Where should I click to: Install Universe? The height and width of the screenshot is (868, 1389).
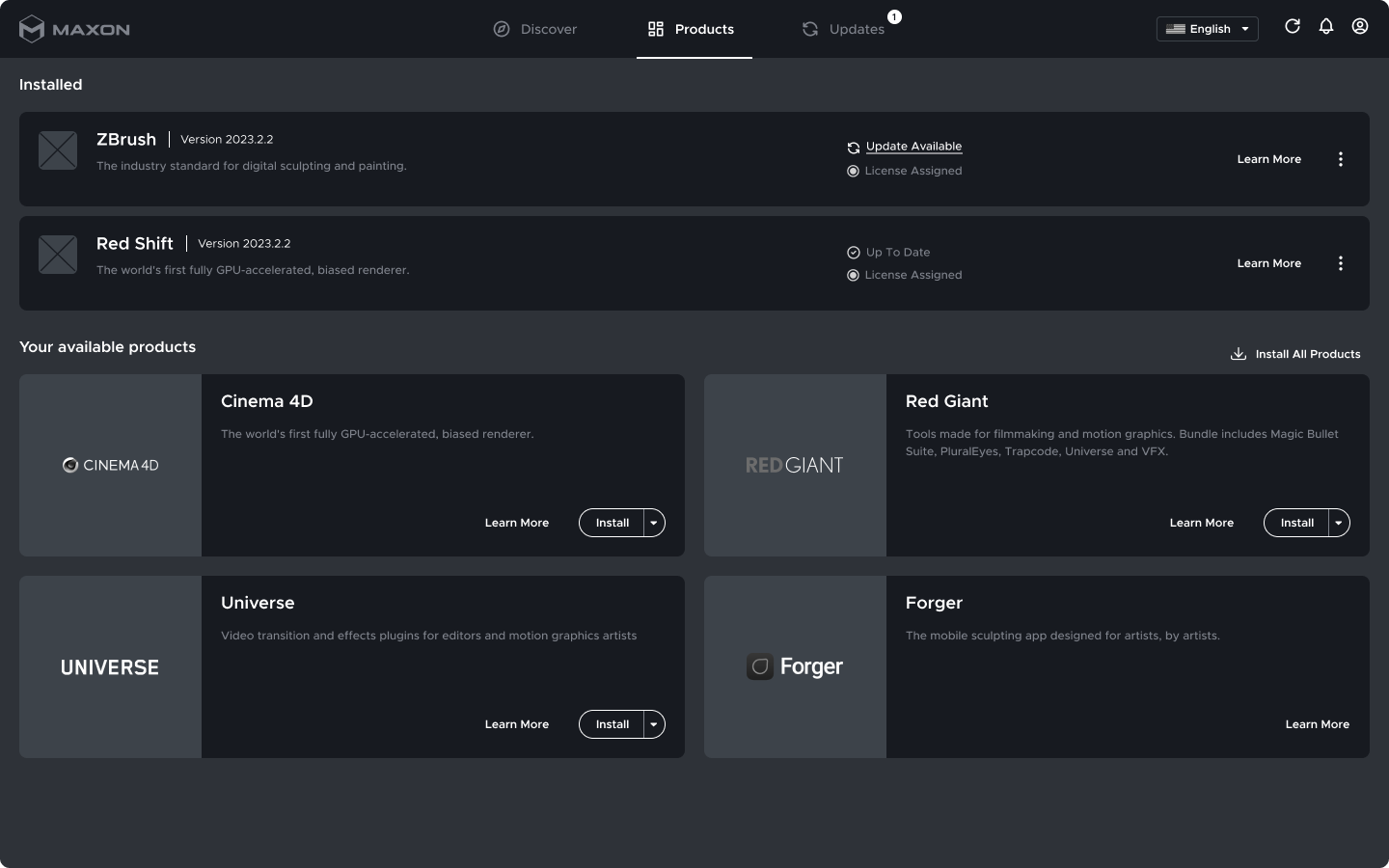tap(612, 724)
